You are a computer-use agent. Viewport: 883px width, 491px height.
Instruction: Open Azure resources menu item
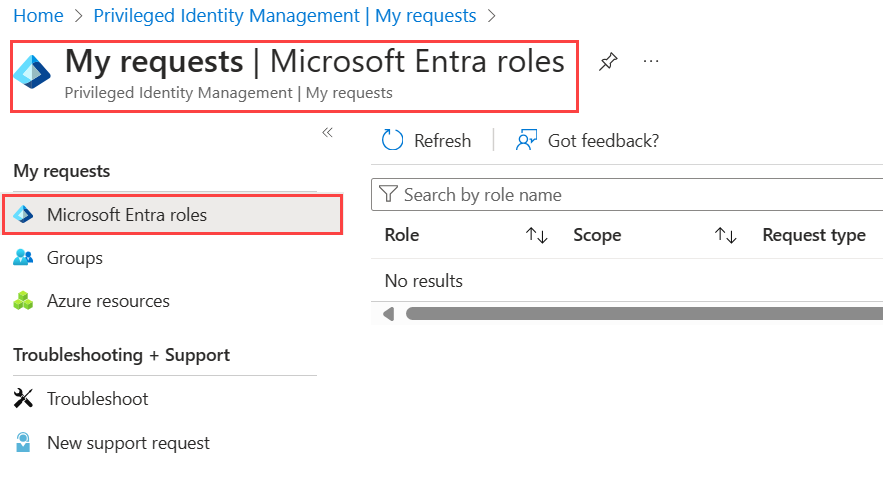[108, 301]
